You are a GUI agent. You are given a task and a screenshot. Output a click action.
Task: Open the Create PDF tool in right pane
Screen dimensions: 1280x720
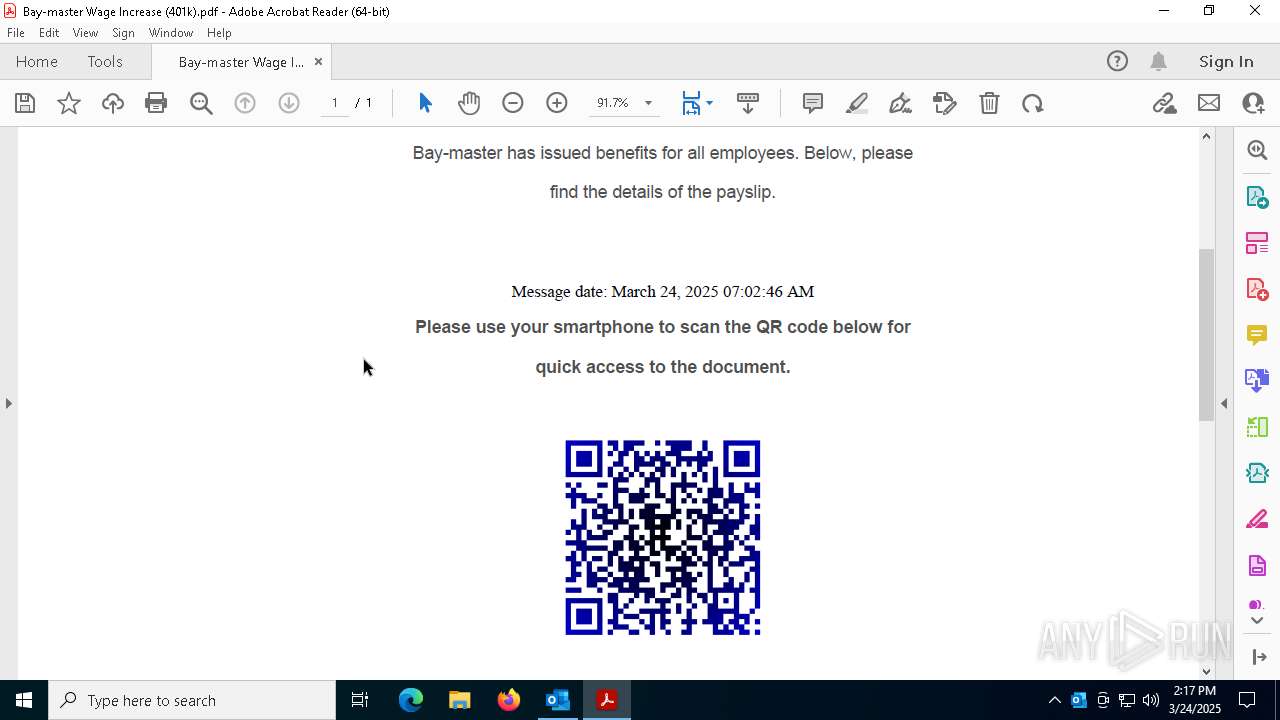[x=1257, y=289]
